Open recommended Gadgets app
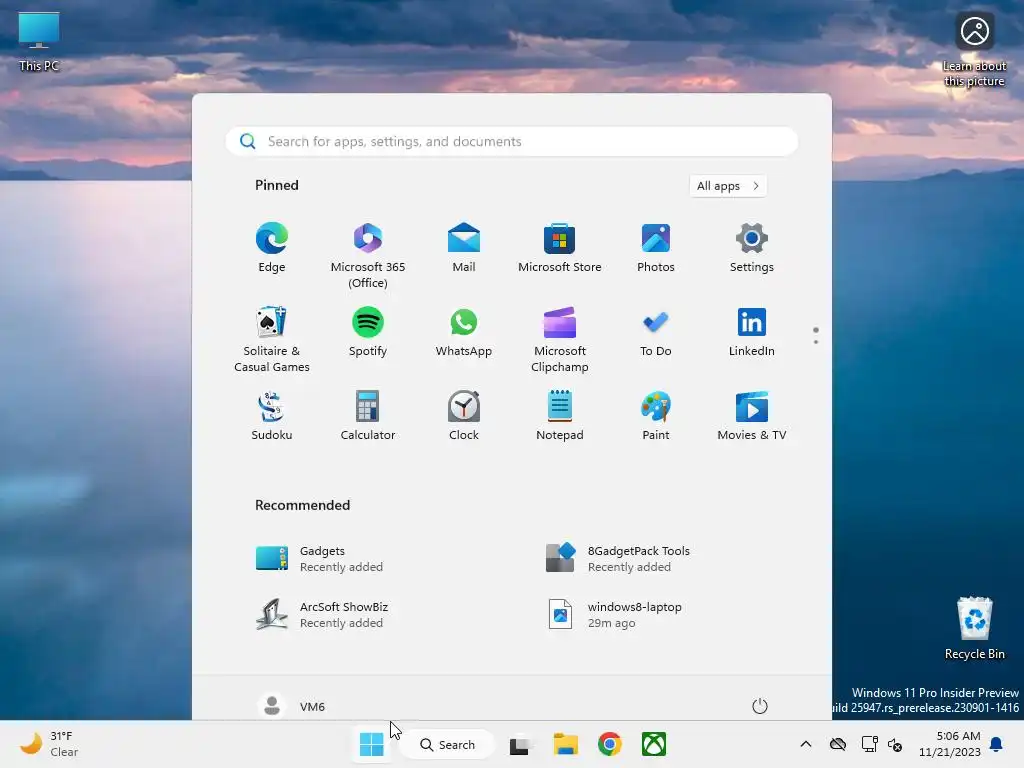 click(320, 559)
